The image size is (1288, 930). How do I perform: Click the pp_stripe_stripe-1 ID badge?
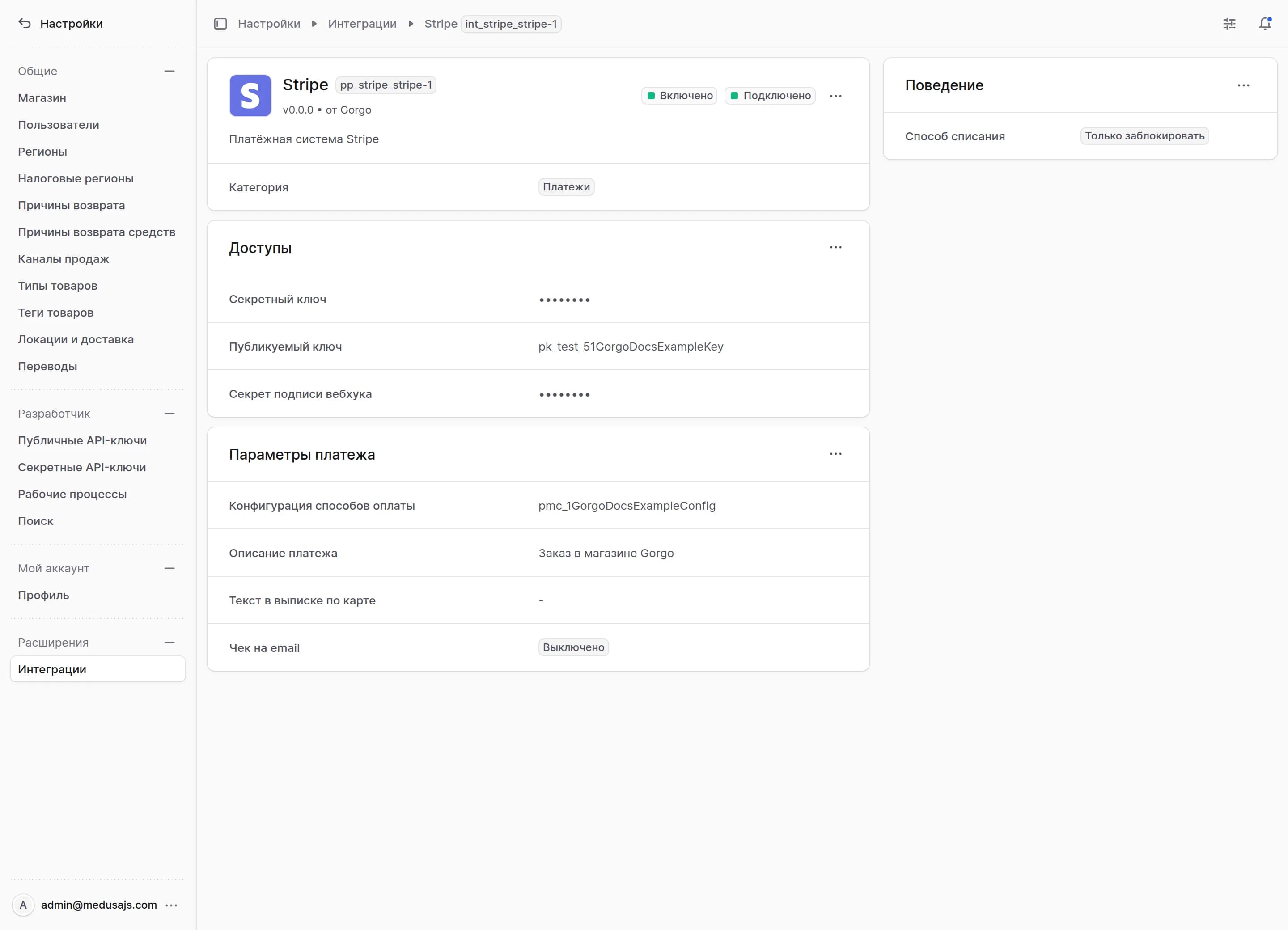(x=386, y=85)
